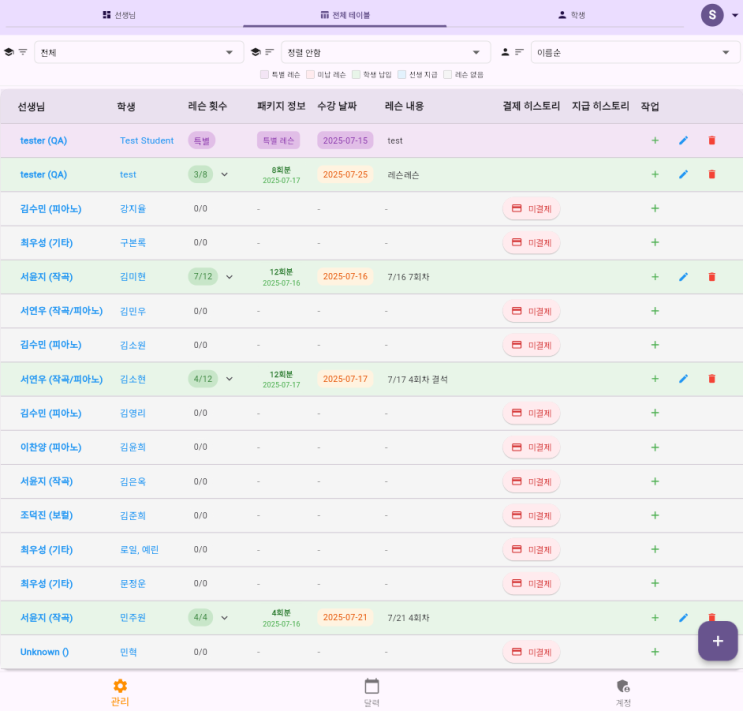Image resolution: width=743 pixels, height=711 pixels.
Task: Click 미결제 button for 로일, 예린
Action: (531, 549)
